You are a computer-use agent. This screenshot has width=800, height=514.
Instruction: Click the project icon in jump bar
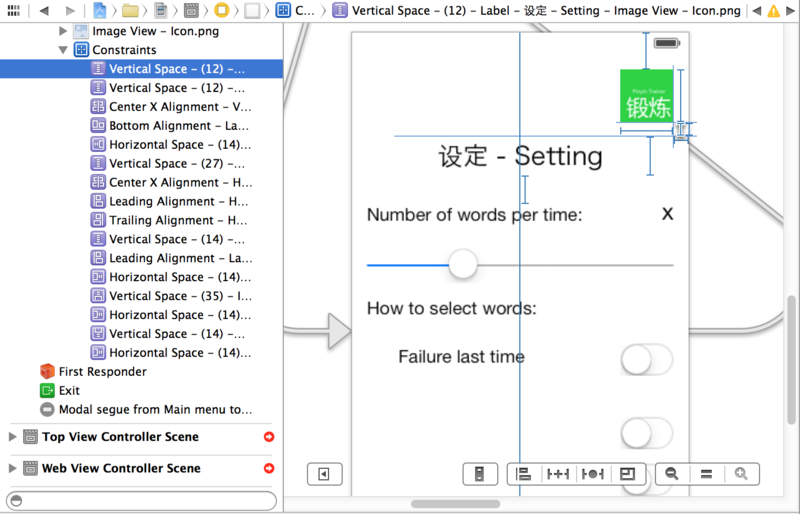point(99,10)
